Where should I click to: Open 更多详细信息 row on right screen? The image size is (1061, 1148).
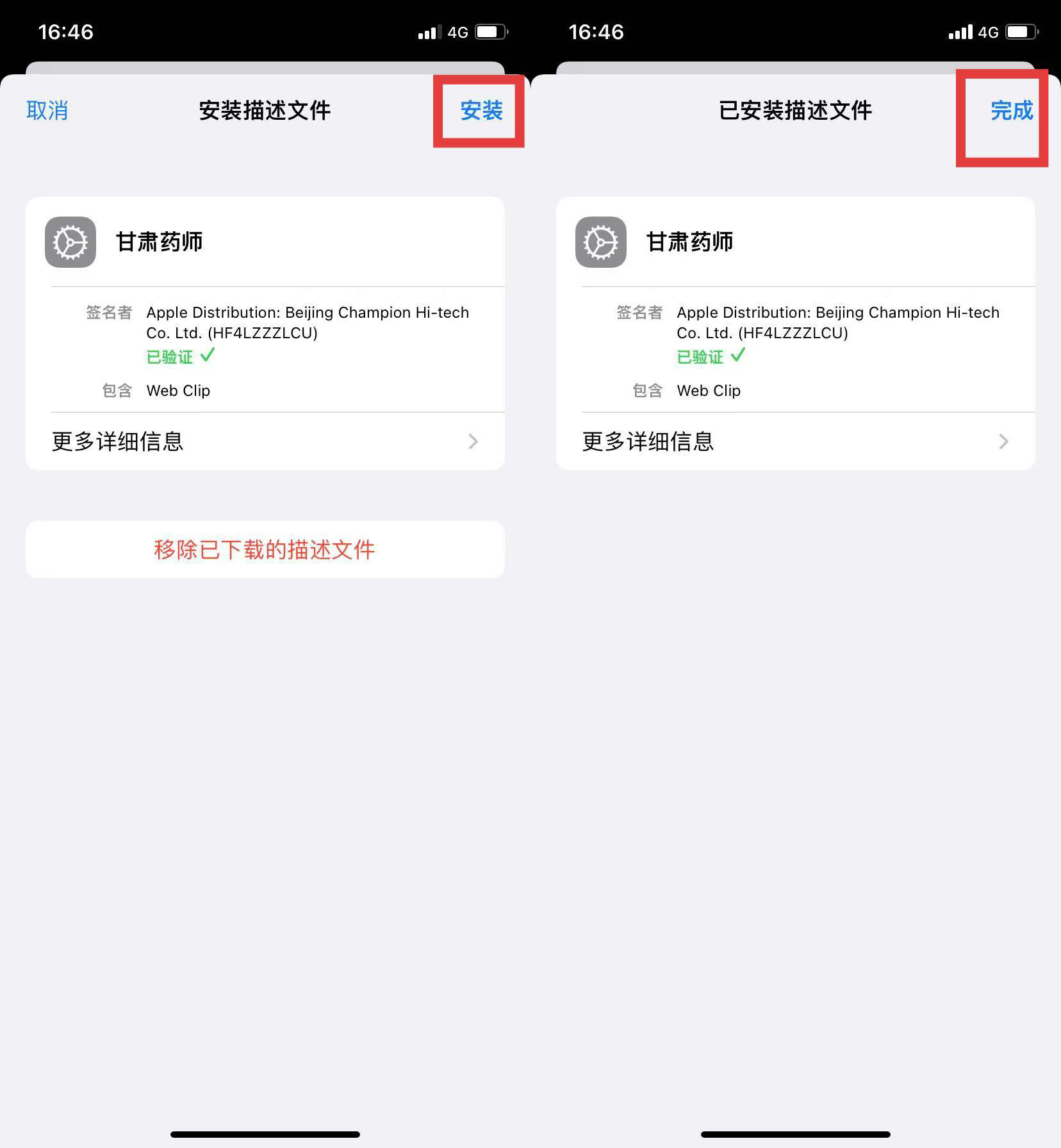pyautogui.click(x=796, y=441)
